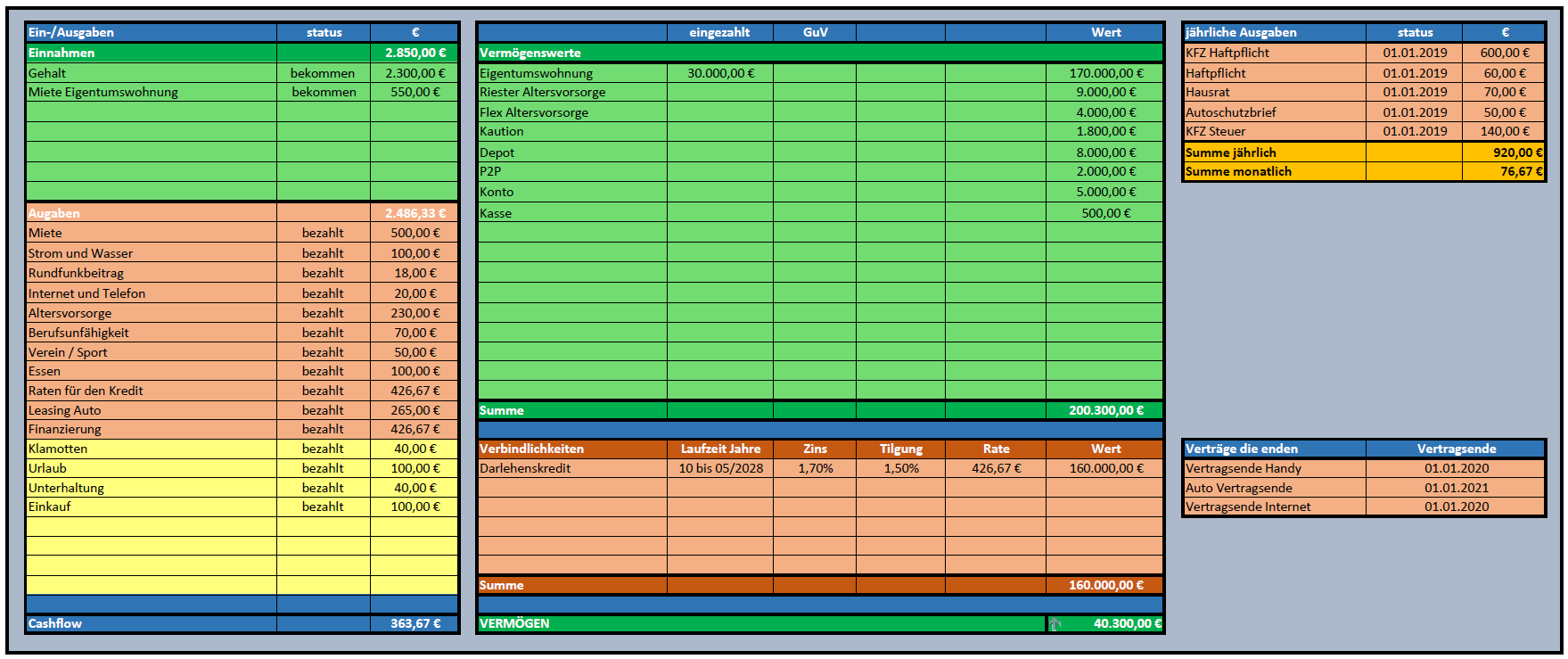This screenshot has width=1568, height=659.
Task: Click the Kaution asset label
Action: coord(501,131)
